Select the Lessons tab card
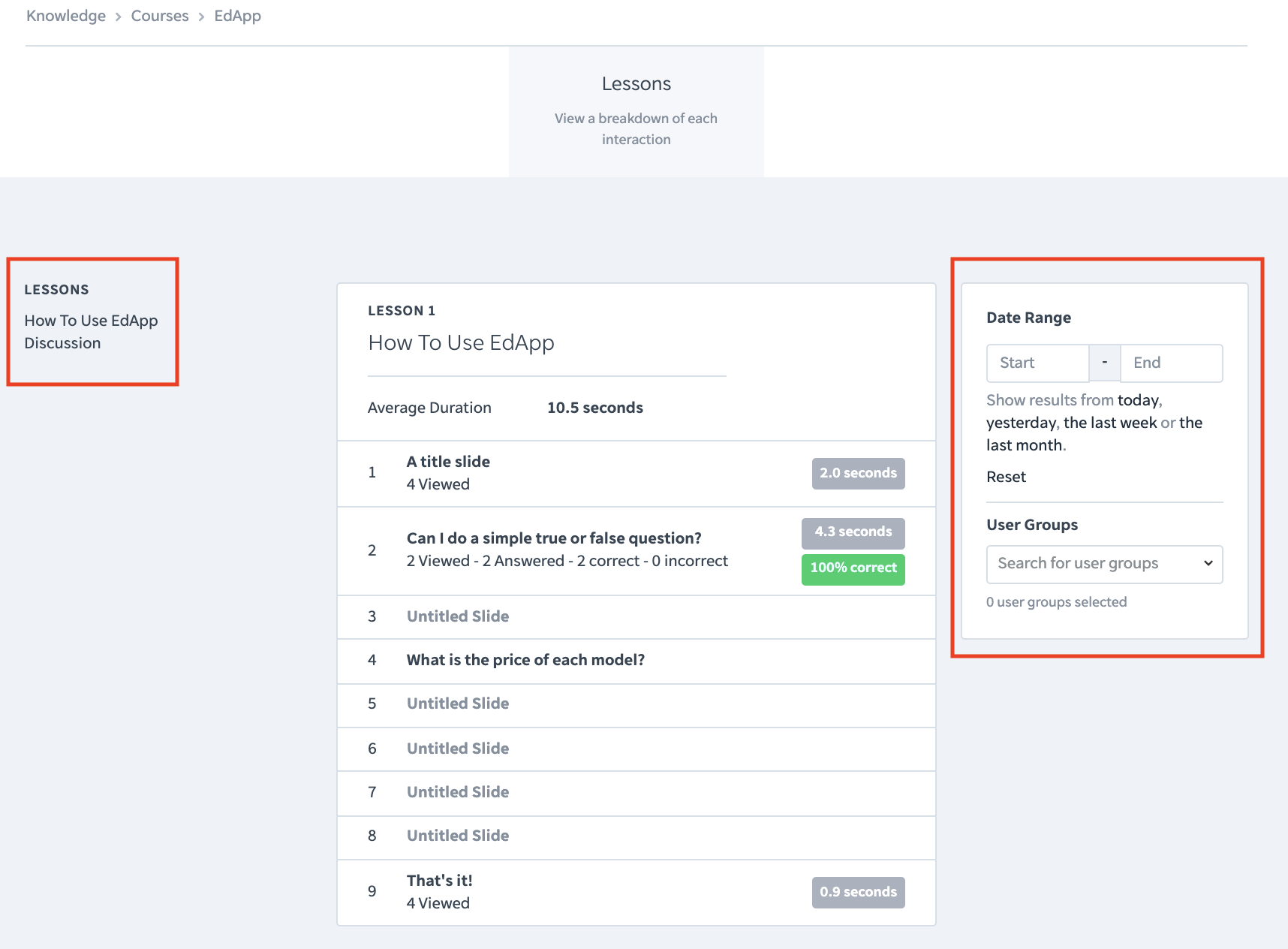Viewport: 1288px width, 949px height. (x=636, y=111)
